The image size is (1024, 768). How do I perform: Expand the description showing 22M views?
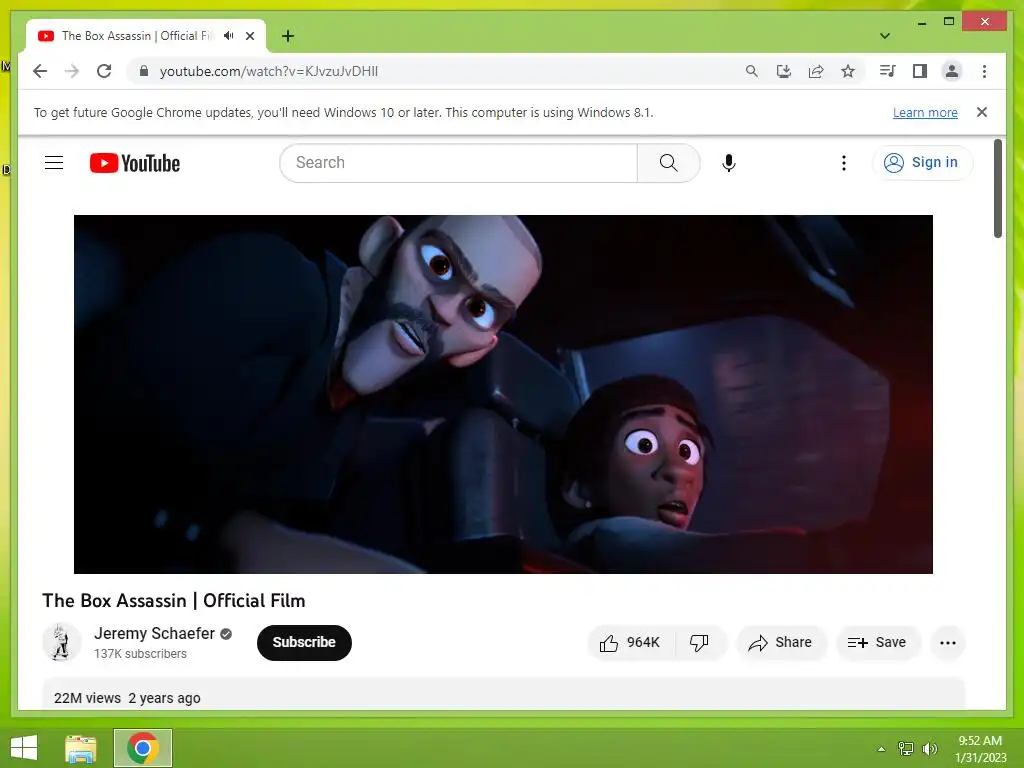click(x=503, y=695)
